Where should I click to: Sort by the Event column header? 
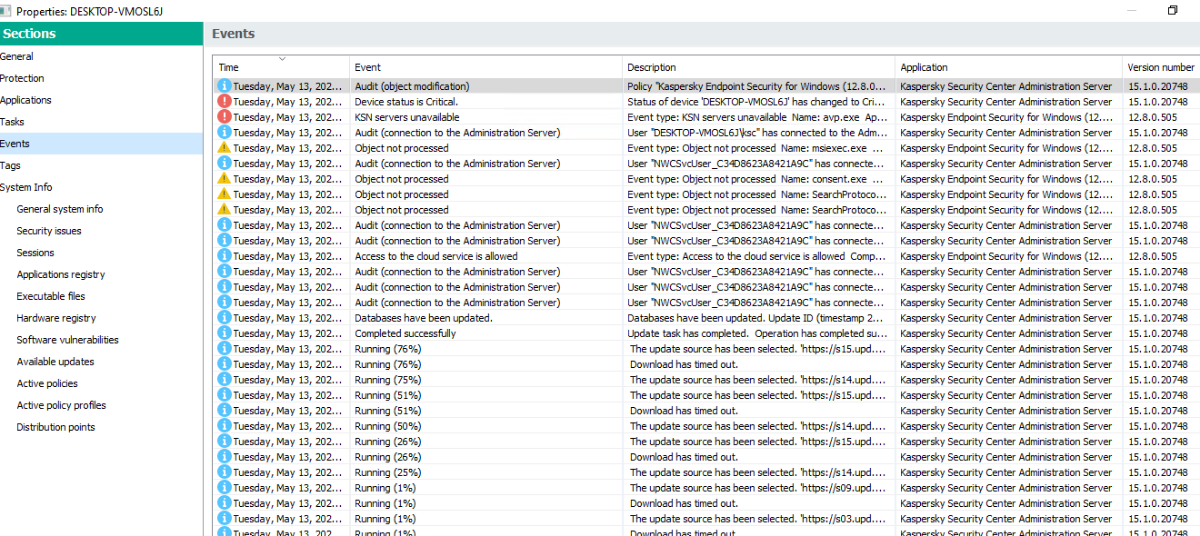tap(486, 67)
